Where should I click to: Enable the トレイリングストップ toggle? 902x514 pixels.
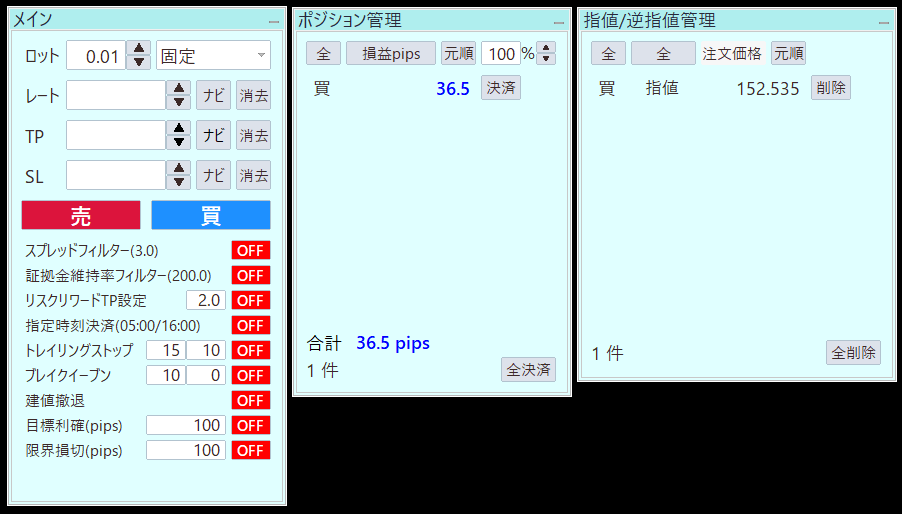250,350
